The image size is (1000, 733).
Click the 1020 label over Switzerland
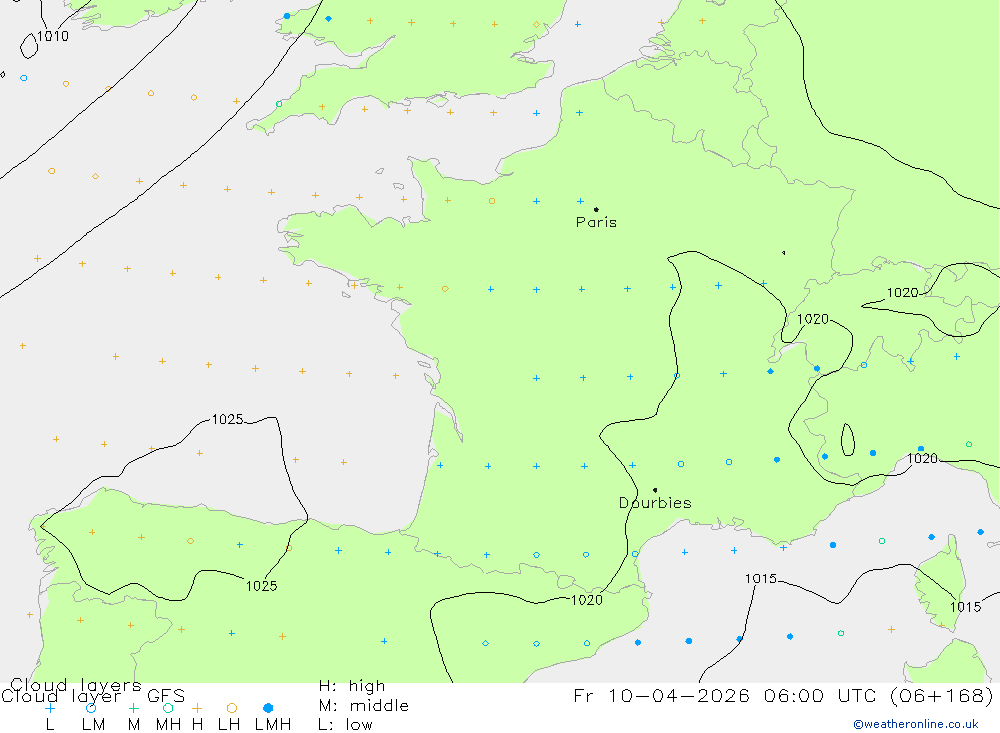pos(812,319)
